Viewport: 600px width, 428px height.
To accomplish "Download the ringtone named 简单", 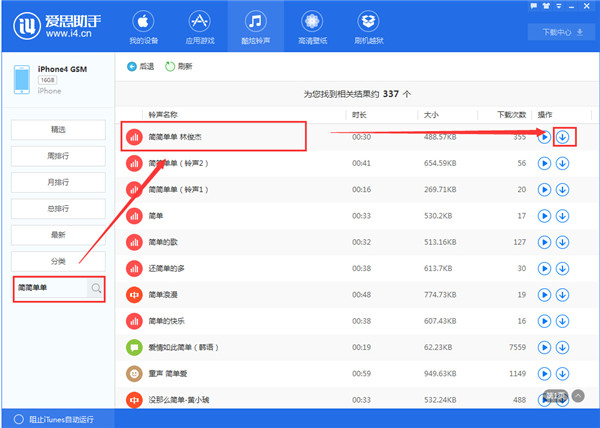I will pos(562,216).
